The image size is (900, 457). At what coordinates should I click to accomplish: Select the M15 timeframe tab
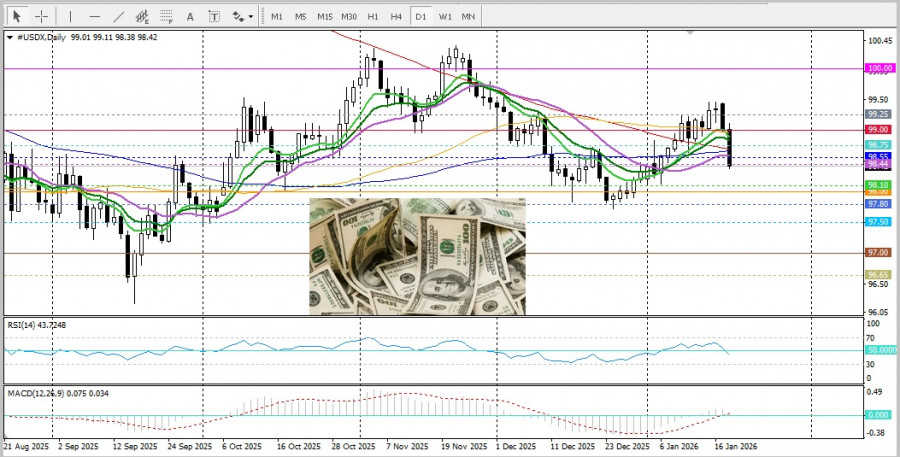click(x=325, y=16)
